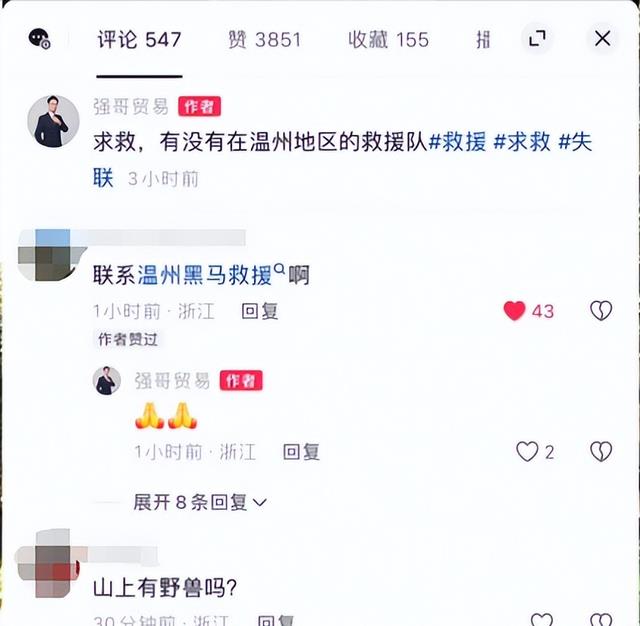Open the 收藏 155 tab
The height and width of the screenshot is (626, 640).
pyautogui.click(x=389, y=40)
